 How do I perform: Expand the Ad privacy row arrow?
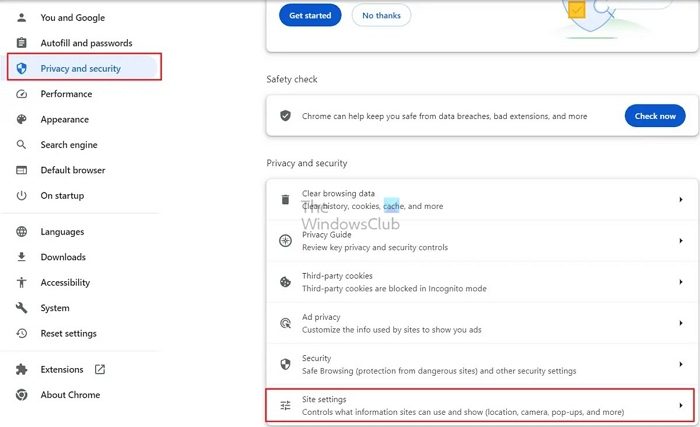coord(681,323)
